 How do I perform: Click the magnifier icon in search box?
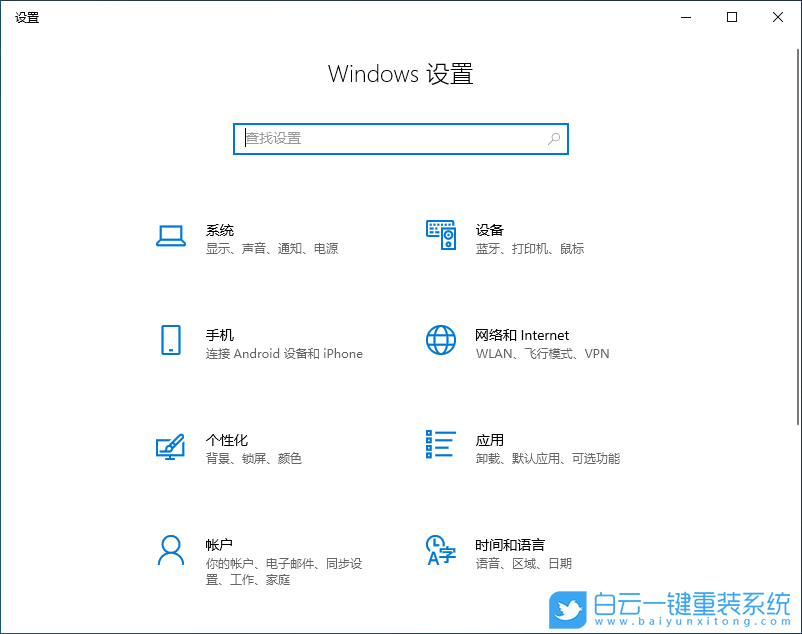click(553, 139)
